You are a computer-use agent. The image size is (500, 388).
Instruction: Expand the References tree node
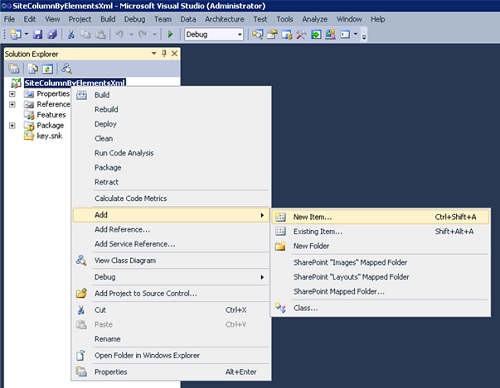(12, 105)
